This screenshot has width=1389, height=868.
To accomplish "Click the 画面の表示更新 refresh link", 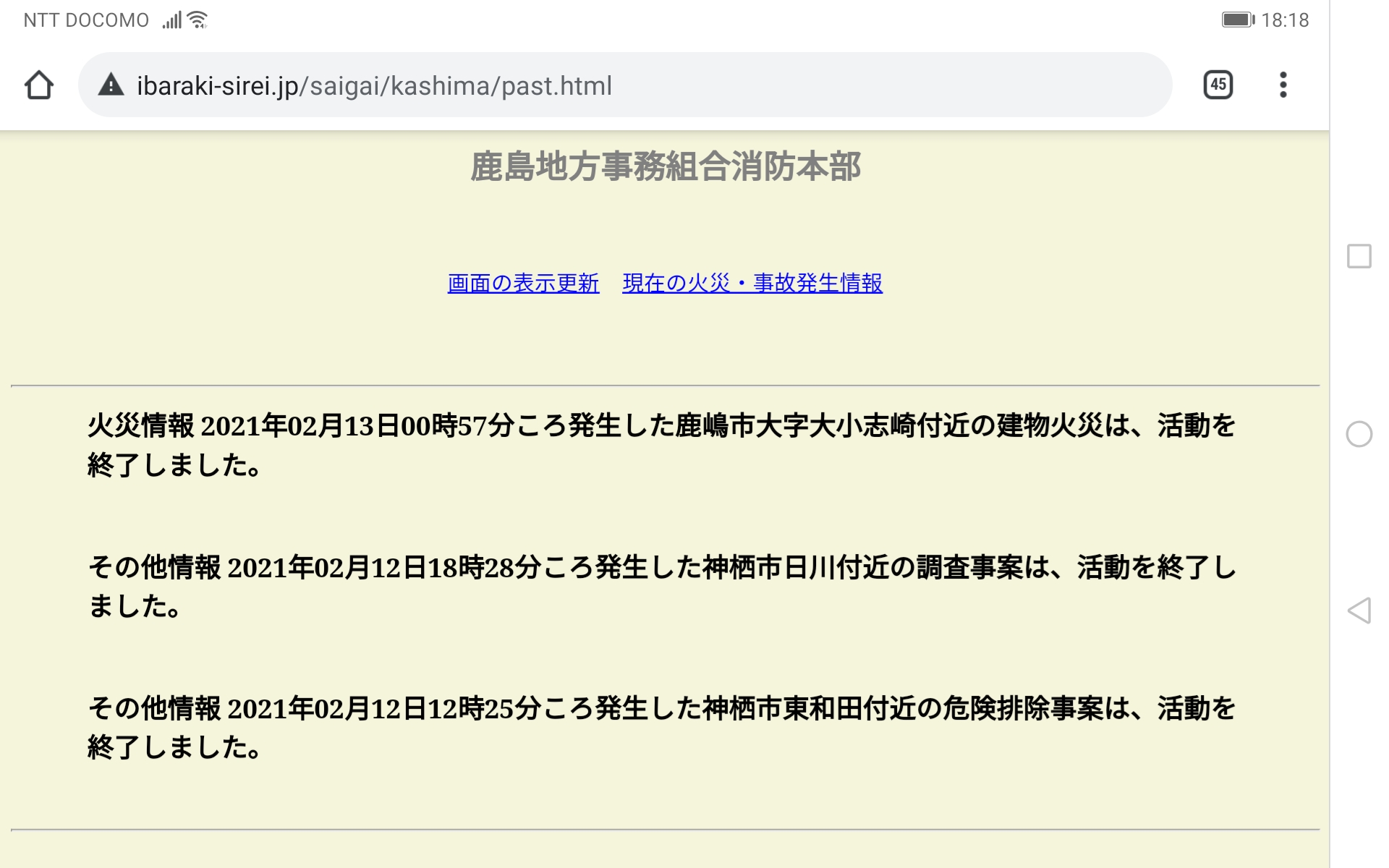I will click(x=523, y=283).
